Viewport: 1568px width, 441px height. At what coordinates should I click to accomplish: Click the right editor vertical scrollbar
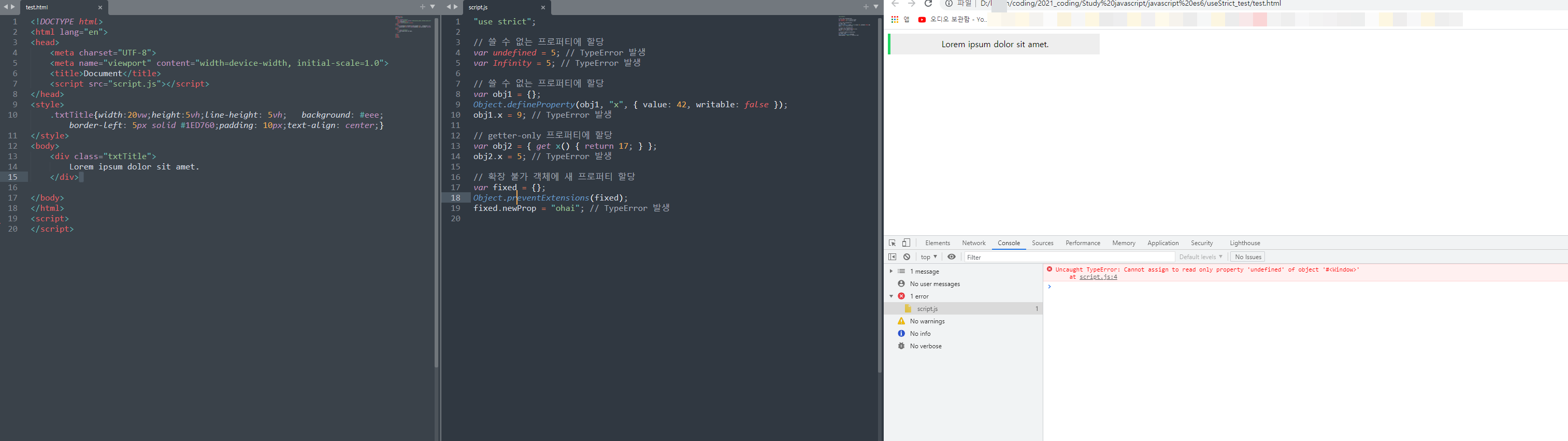pyautogui.click(x=880, y=195)
